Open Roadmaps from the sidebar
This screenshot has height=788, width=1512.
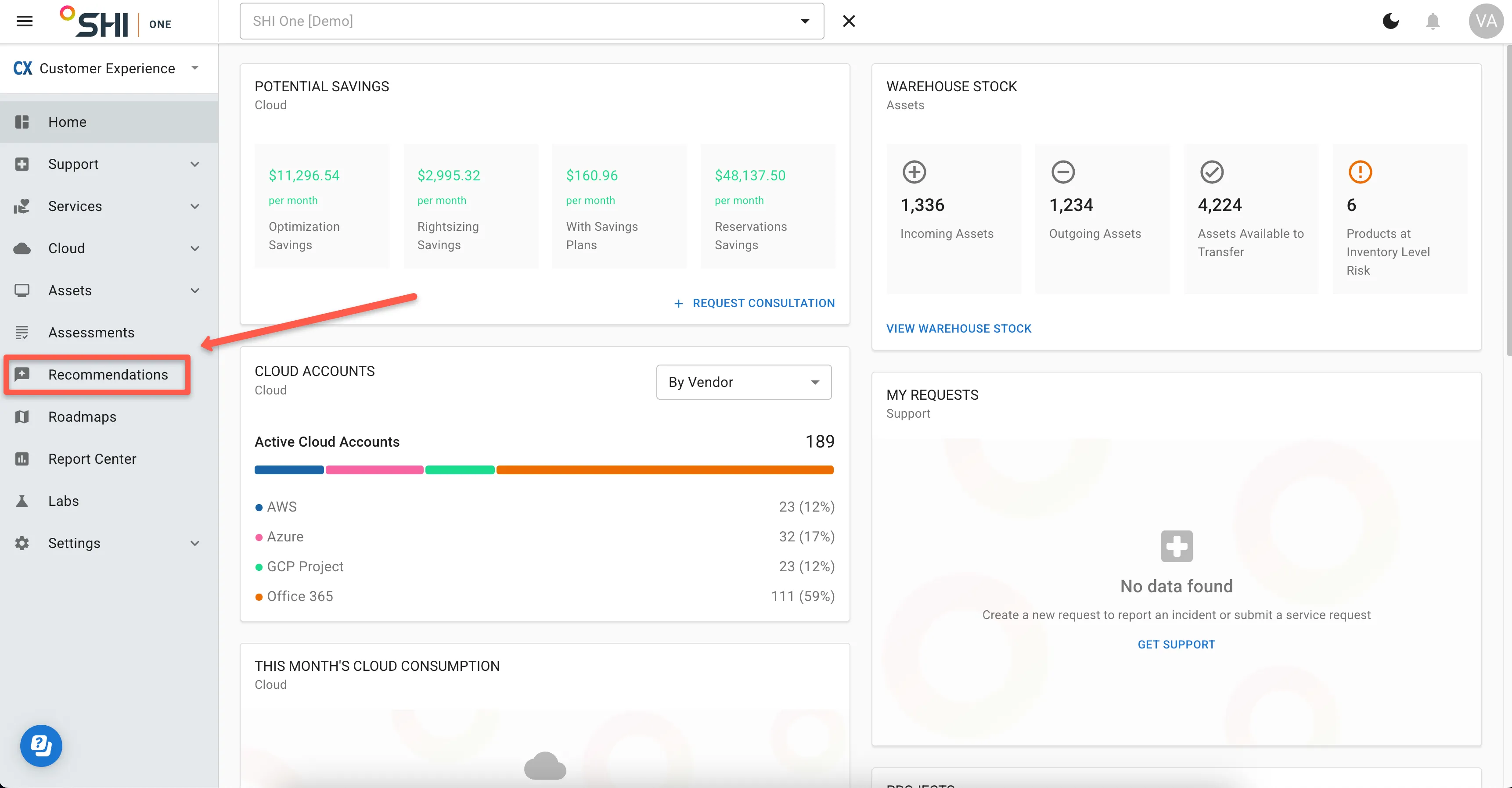109,416
